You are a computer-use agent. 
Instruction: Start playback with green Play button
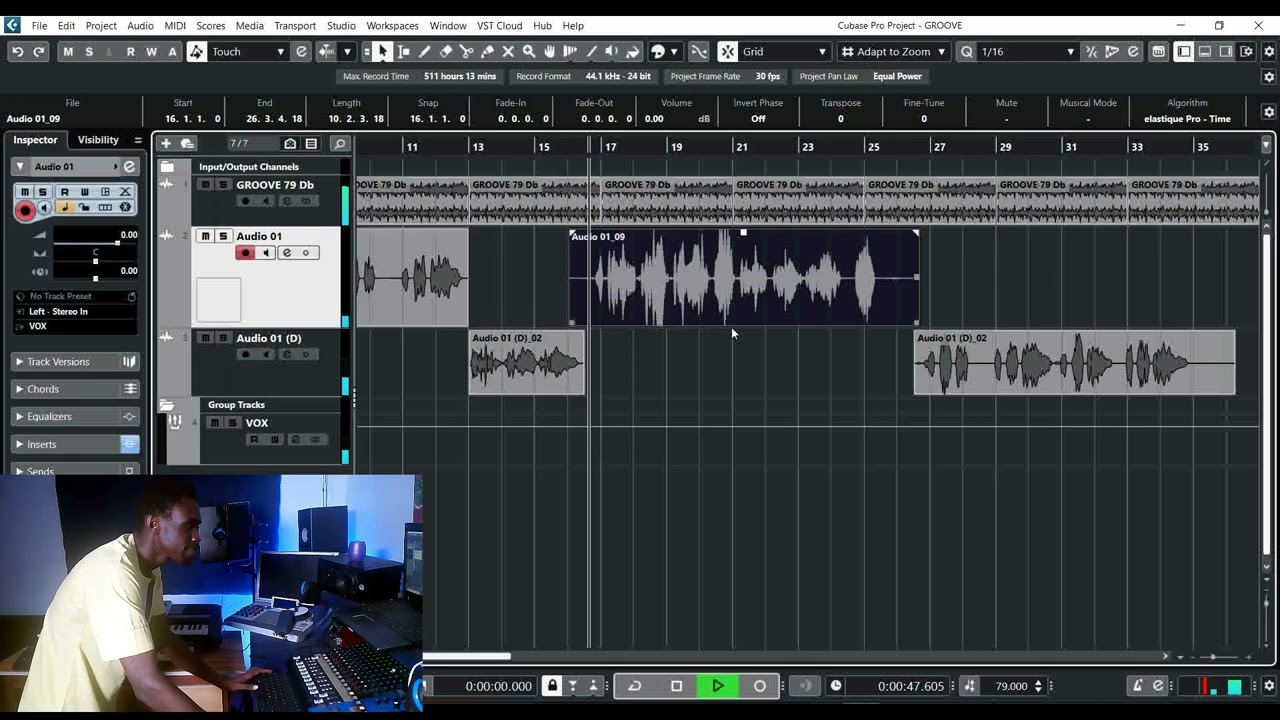coord(718,686)
